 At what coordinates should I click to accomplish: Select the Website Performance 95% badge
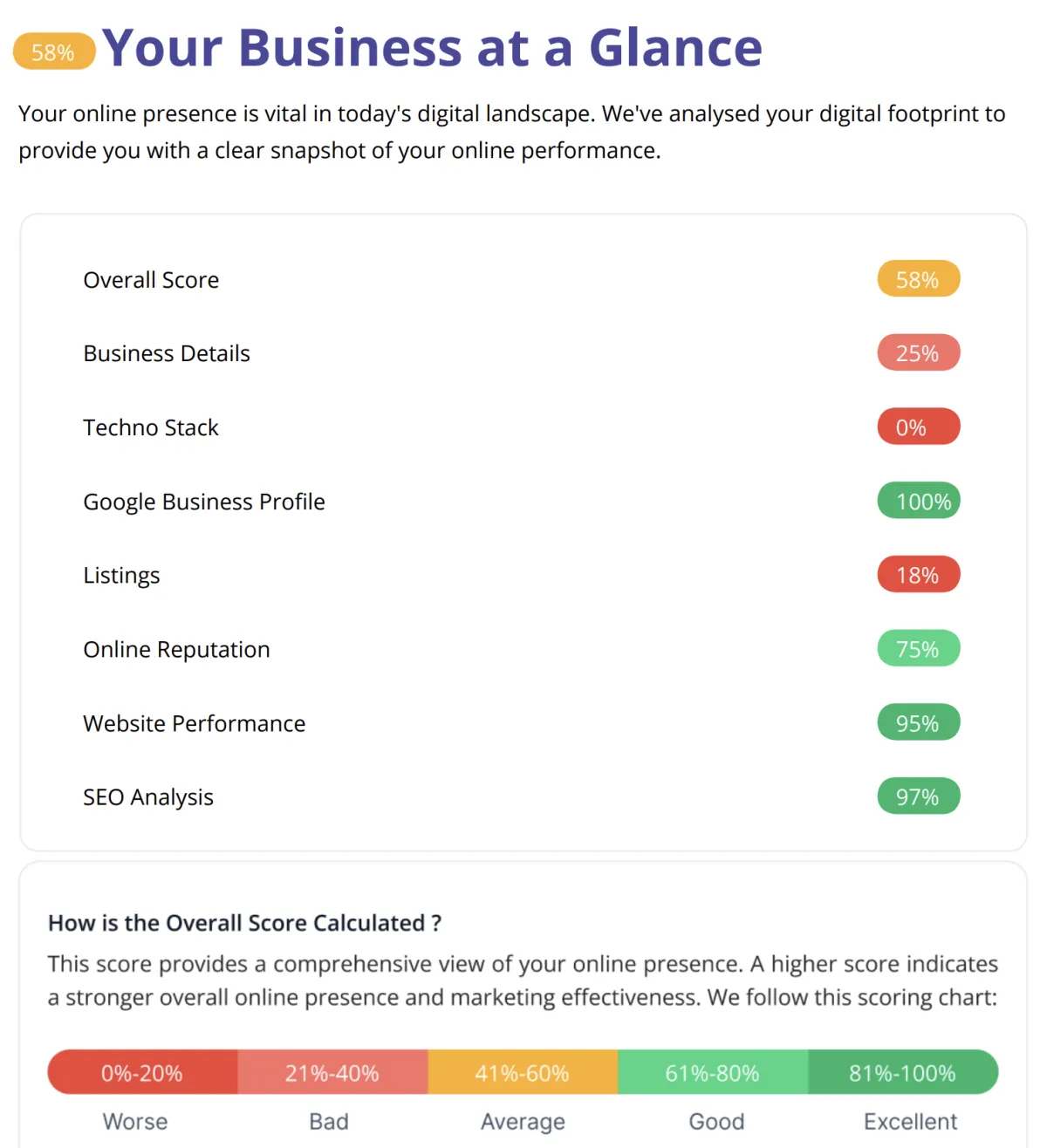click(919, 722)
